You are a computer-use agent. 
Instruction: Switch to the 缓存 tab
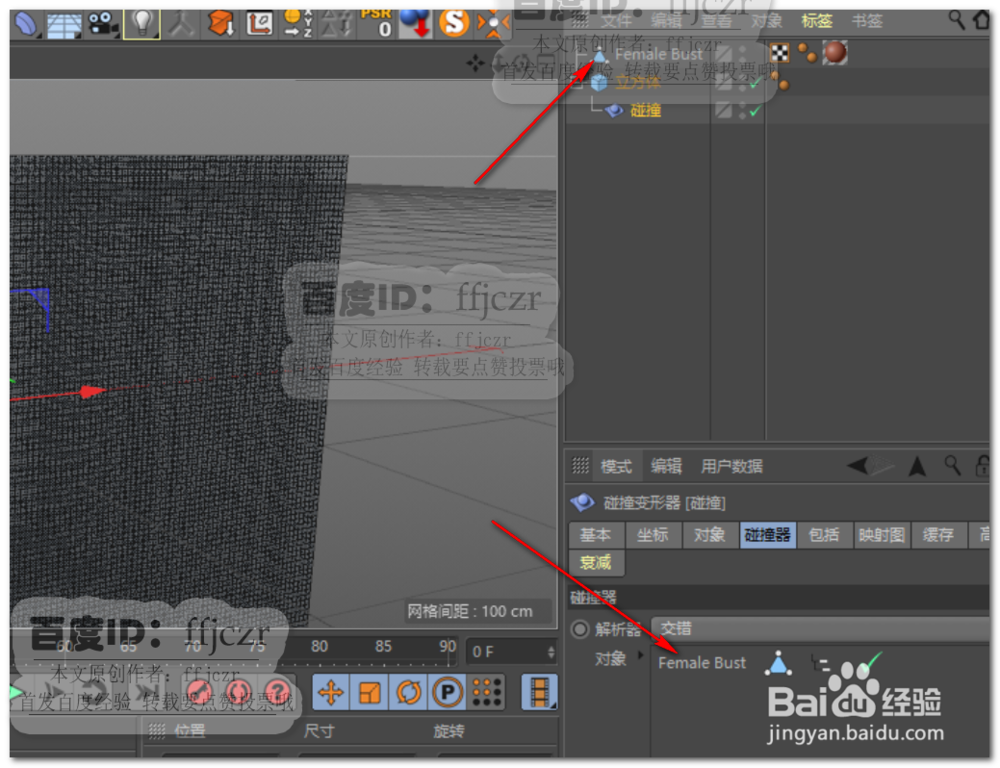point(938,535)
